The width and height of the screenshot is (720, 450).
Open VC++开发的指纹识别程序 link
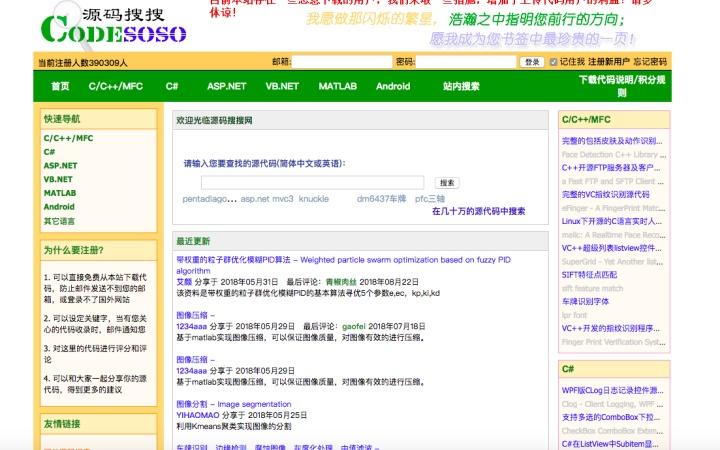point(611,328)
